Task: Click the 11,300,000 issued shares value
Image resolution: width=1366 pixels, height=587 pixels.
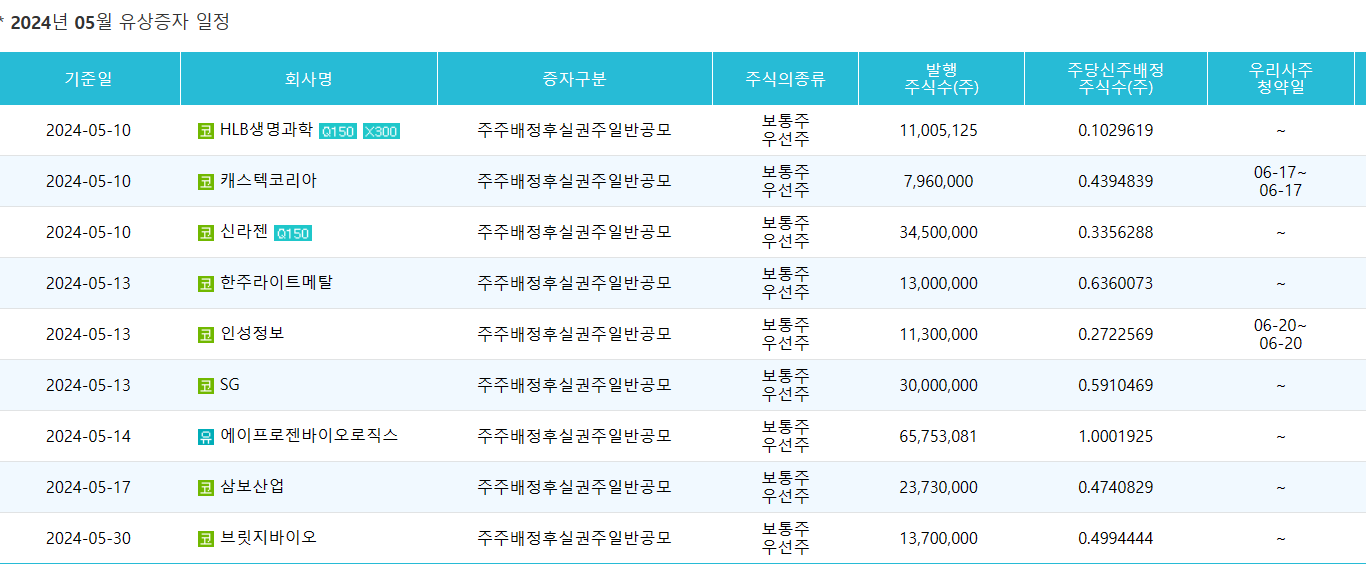Action: pos(939,335)
